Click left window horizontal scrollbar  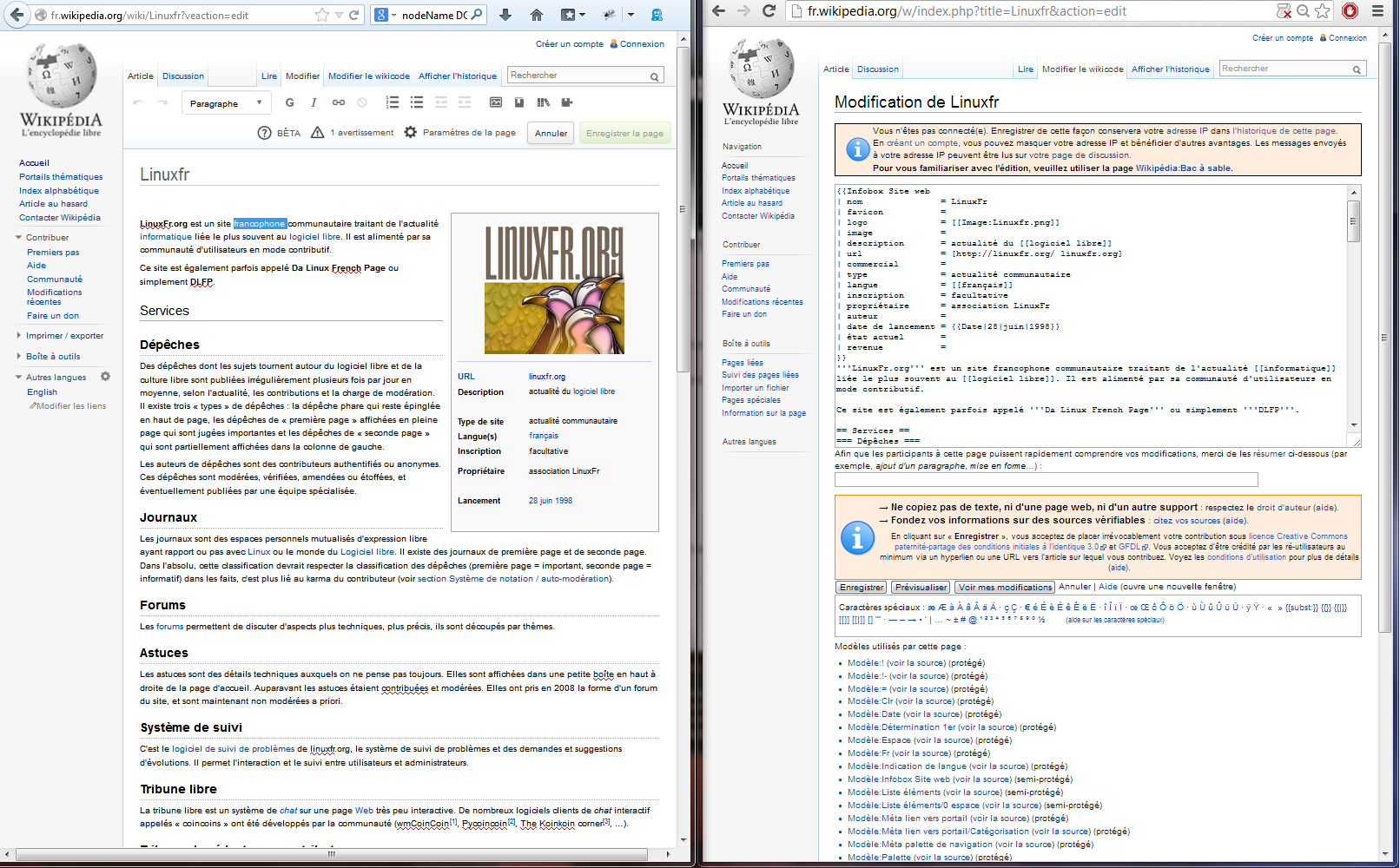(331, 854)
